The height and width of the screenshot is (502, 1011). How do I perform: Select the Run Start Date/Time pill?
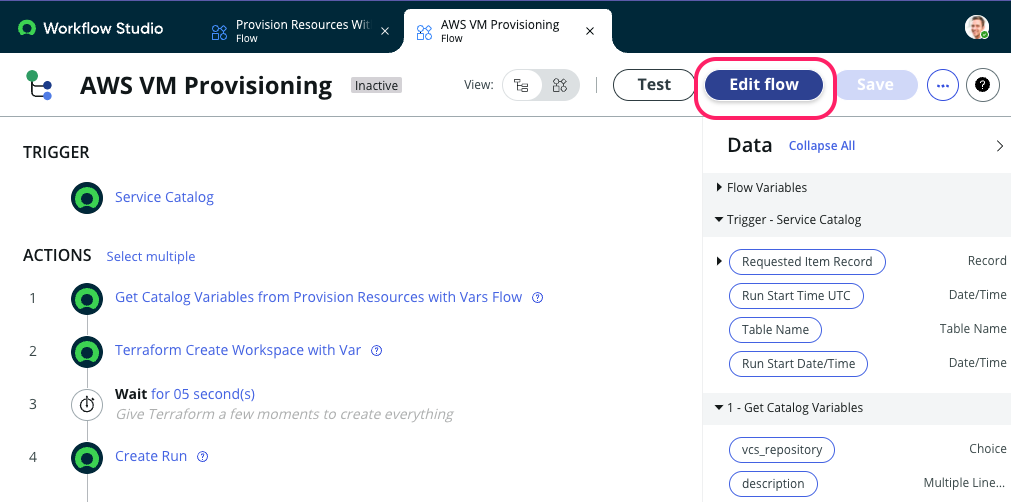click(x=798, y=363)
